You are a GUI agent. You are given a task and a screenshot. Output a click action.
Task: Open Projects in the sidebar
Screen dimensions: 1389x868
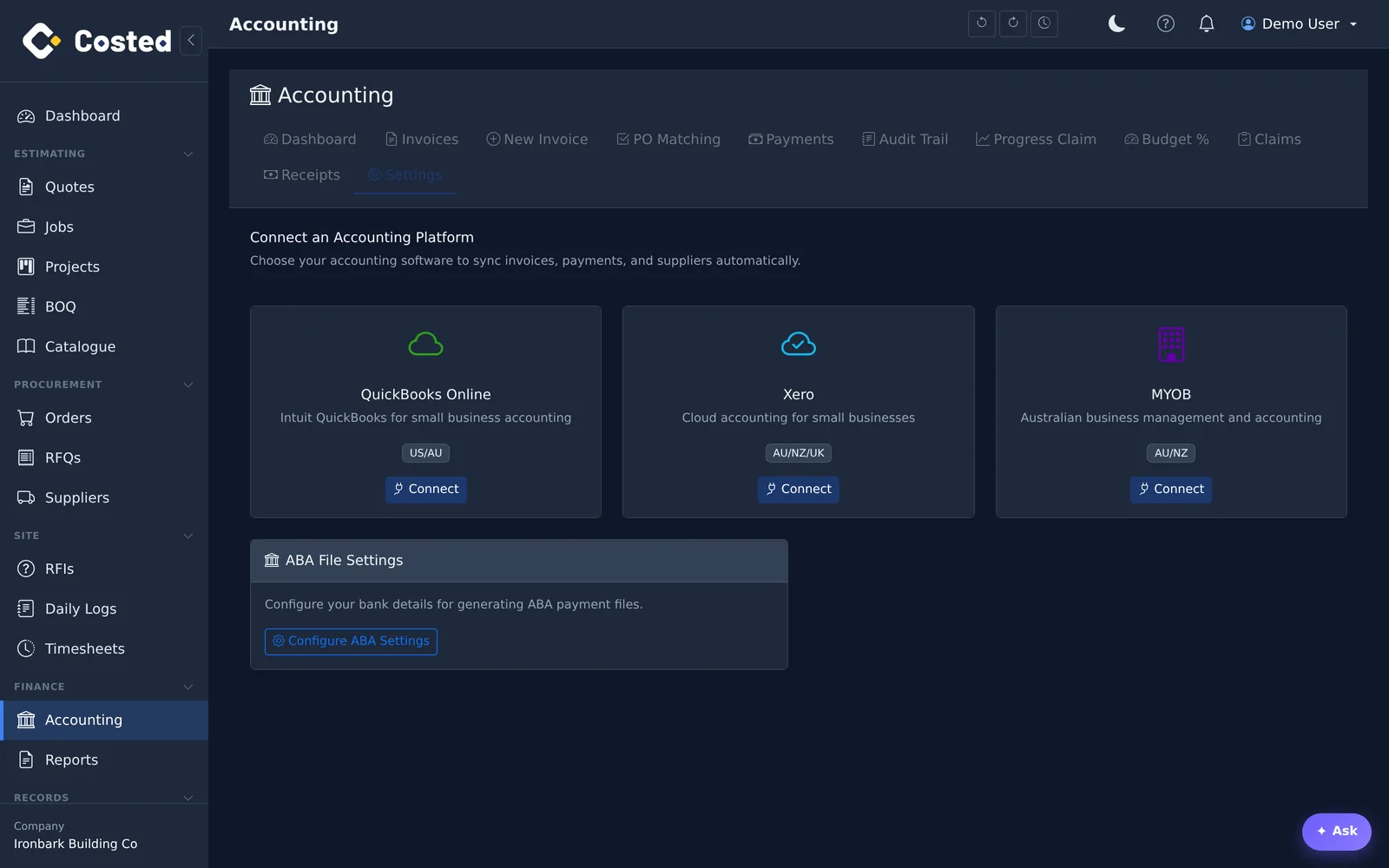click(x=104, y=267)
